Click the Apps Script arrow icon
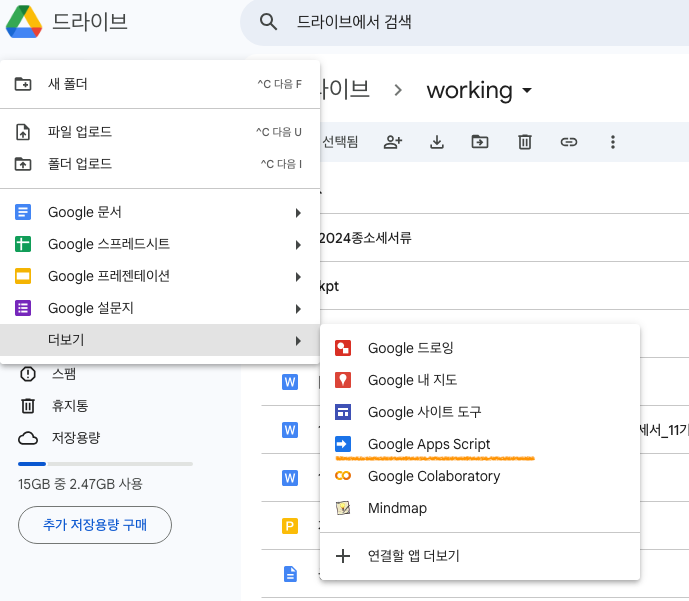The width and height of the screenshot is (689, 601). (x=343, y=444)
